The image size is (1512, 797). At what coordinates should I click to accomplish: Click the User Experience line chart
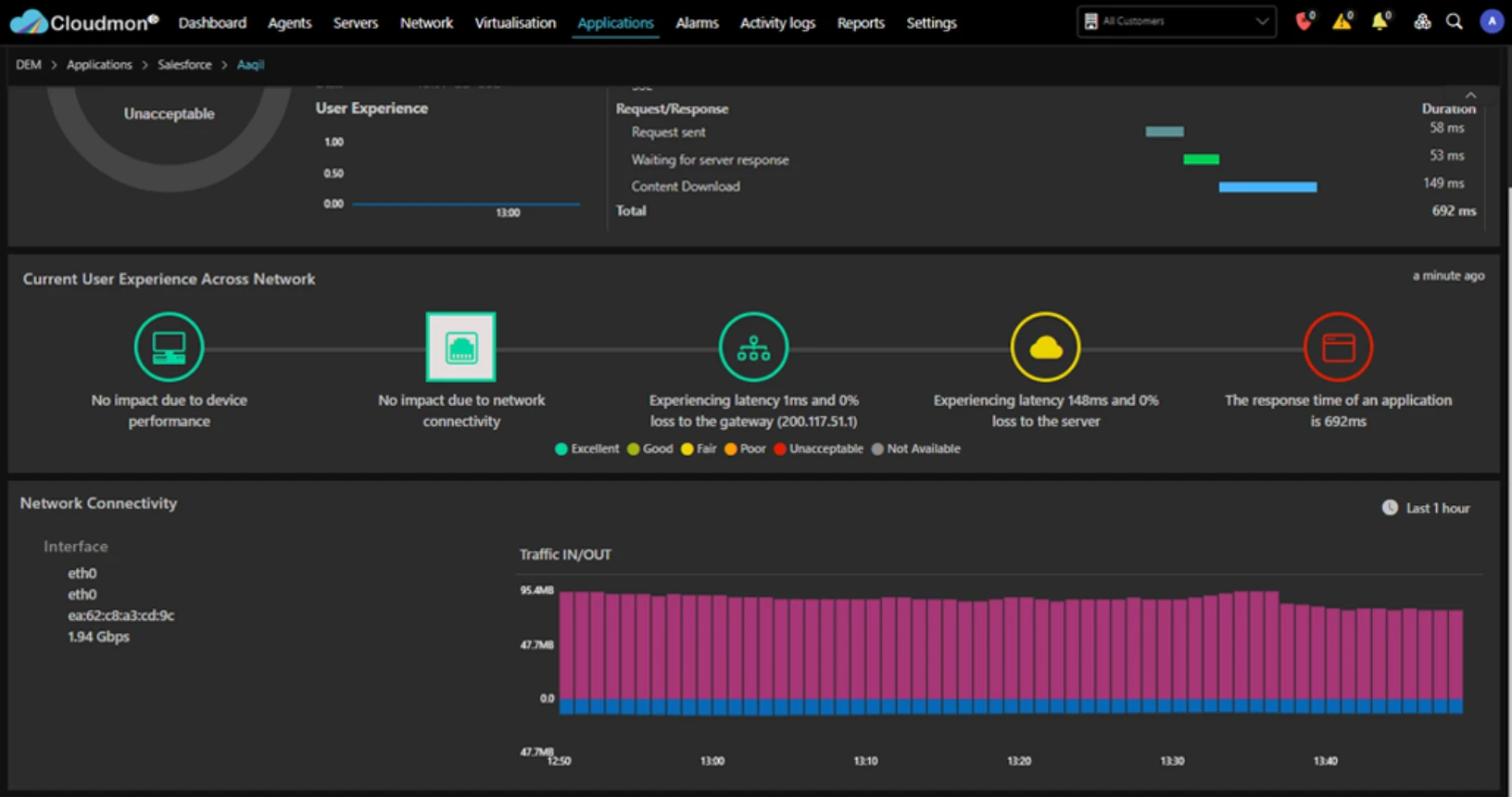pyautogui.click(x=454, y=176)
